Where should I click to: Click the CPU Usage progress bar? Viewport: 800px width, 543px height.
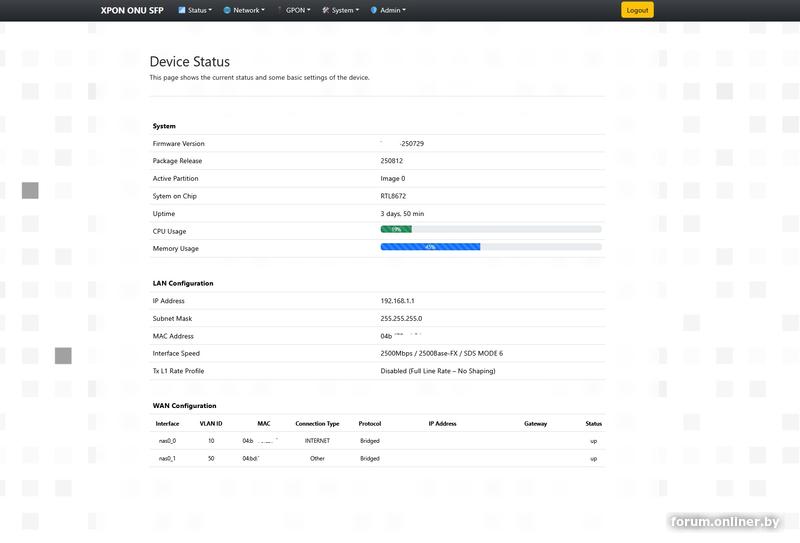point(491,229)
